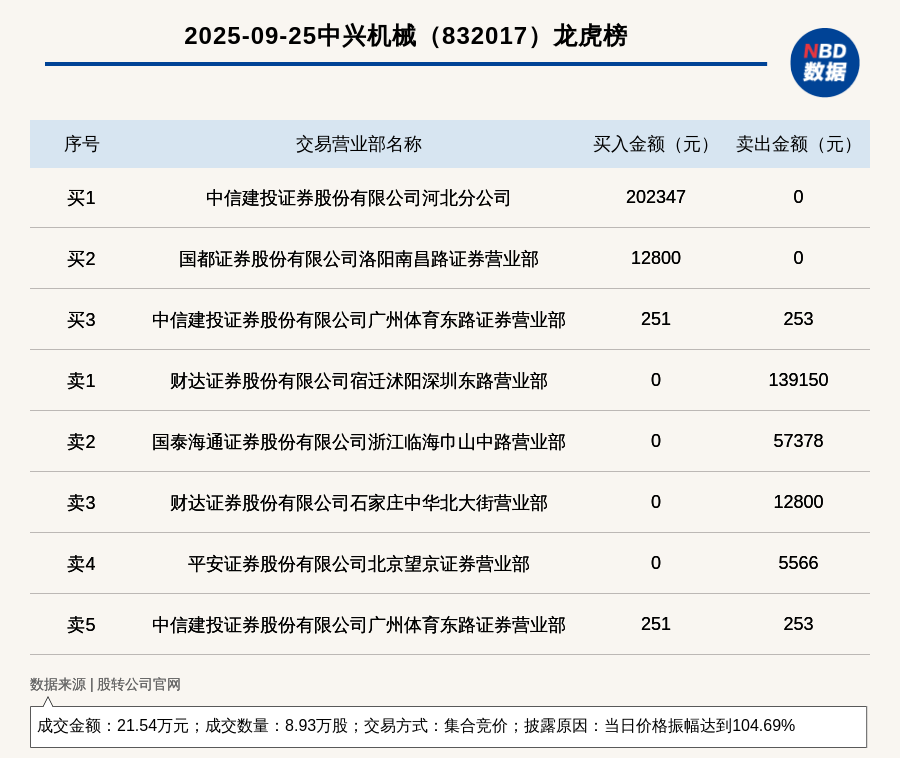Click the 卖出金额（元） column header
The width and height of the screenshot is (900, 758).
click(798, 144)
